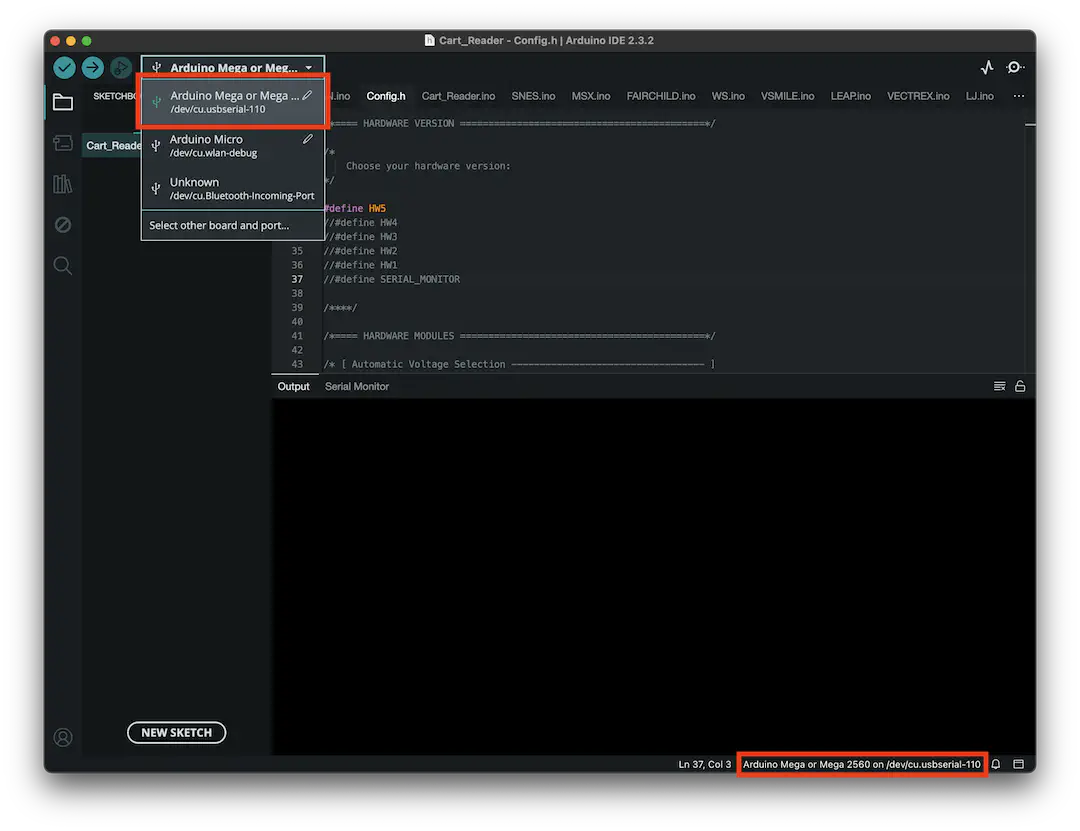Toggle the bottom panel icon in status bar
Screen dimensions: 1080x831
(x=1019, y=764)
